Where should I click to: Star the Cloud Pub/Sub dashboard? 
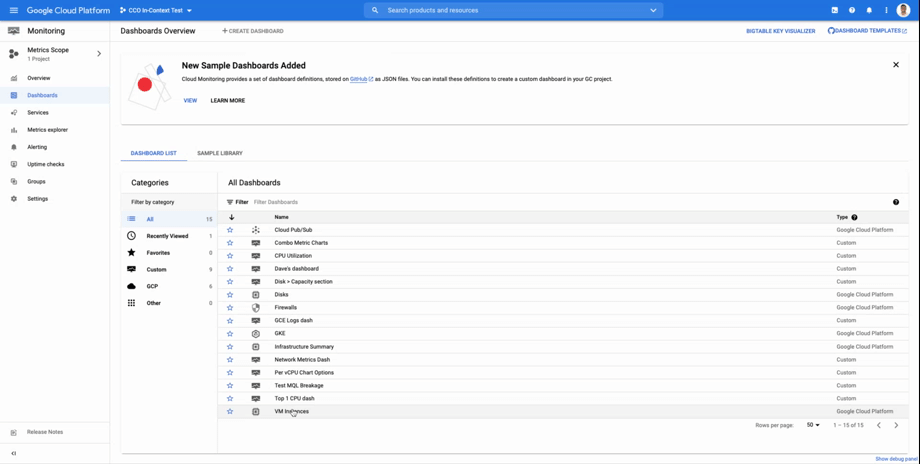(x=230, y=230)
